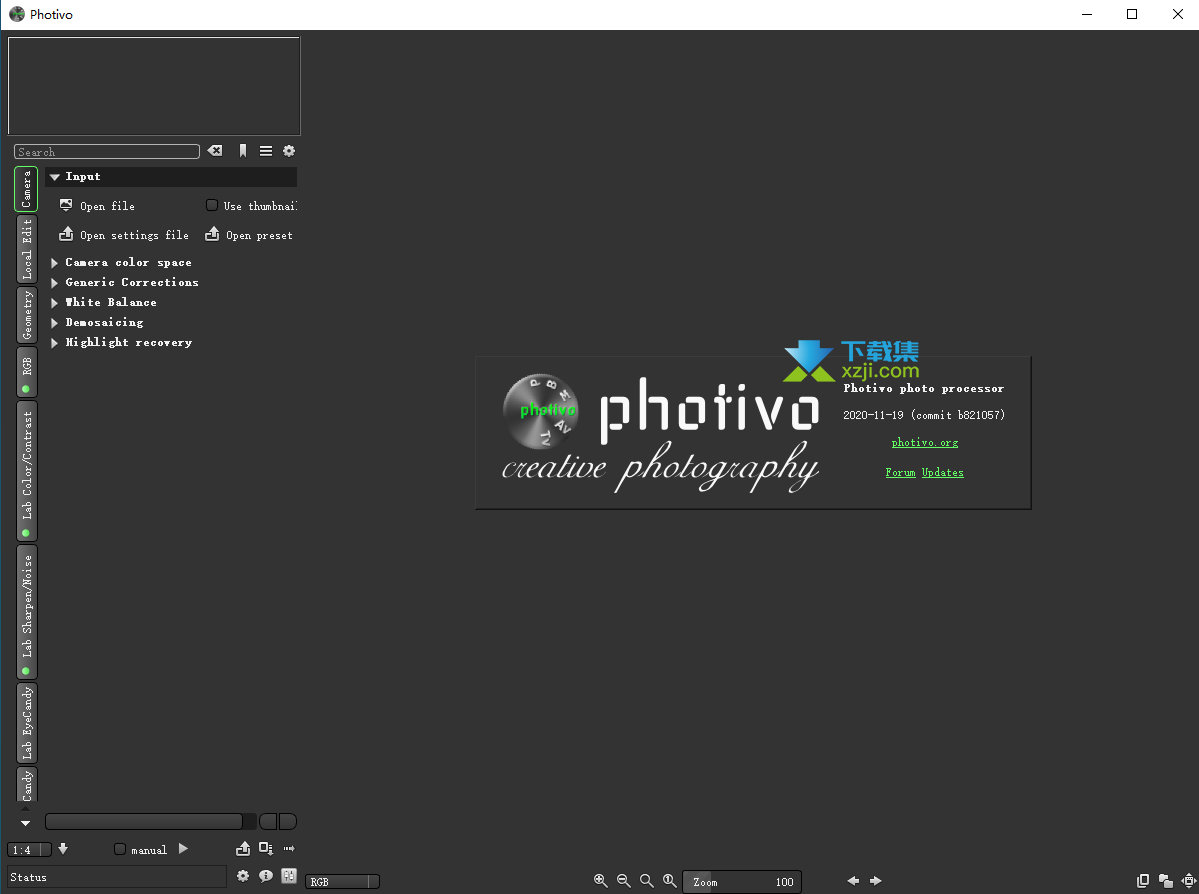Click the overlapping windows icon at bottom right
The height and width of the screenshot is (894, 1199).
(x=1165, y=881)
